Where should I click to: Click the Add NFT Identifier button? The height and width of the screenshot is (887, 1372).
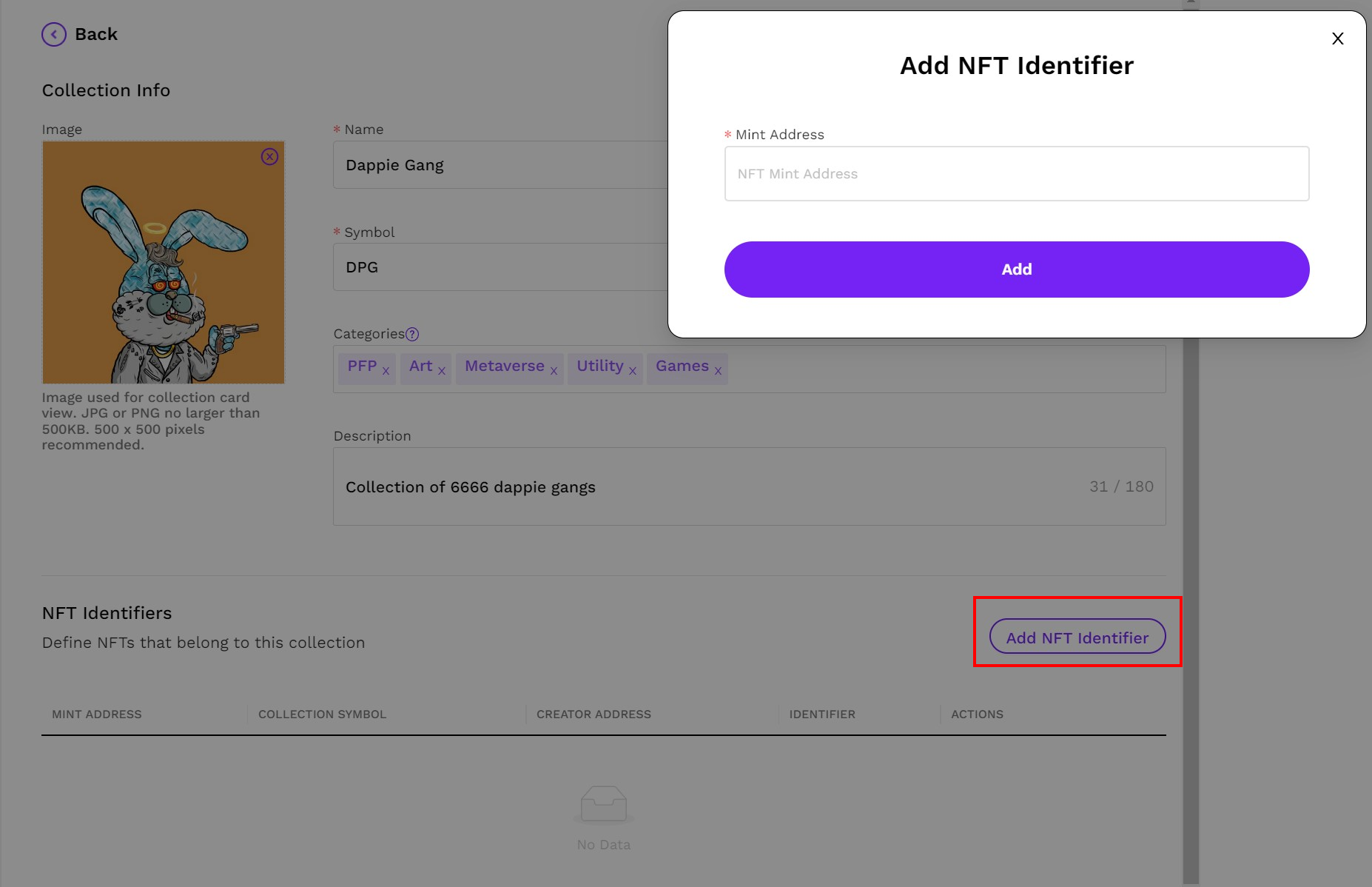click(1077, 637)
